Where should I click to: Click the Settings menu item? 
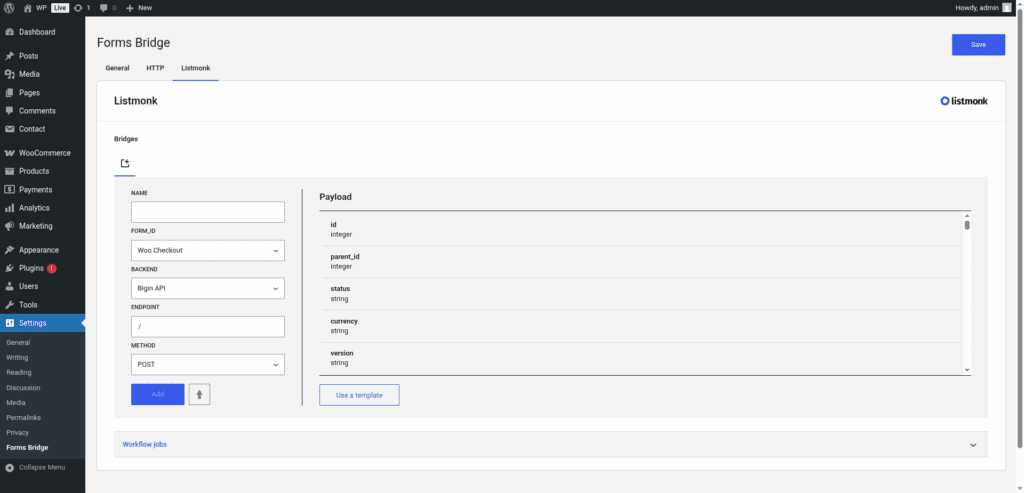42,323
